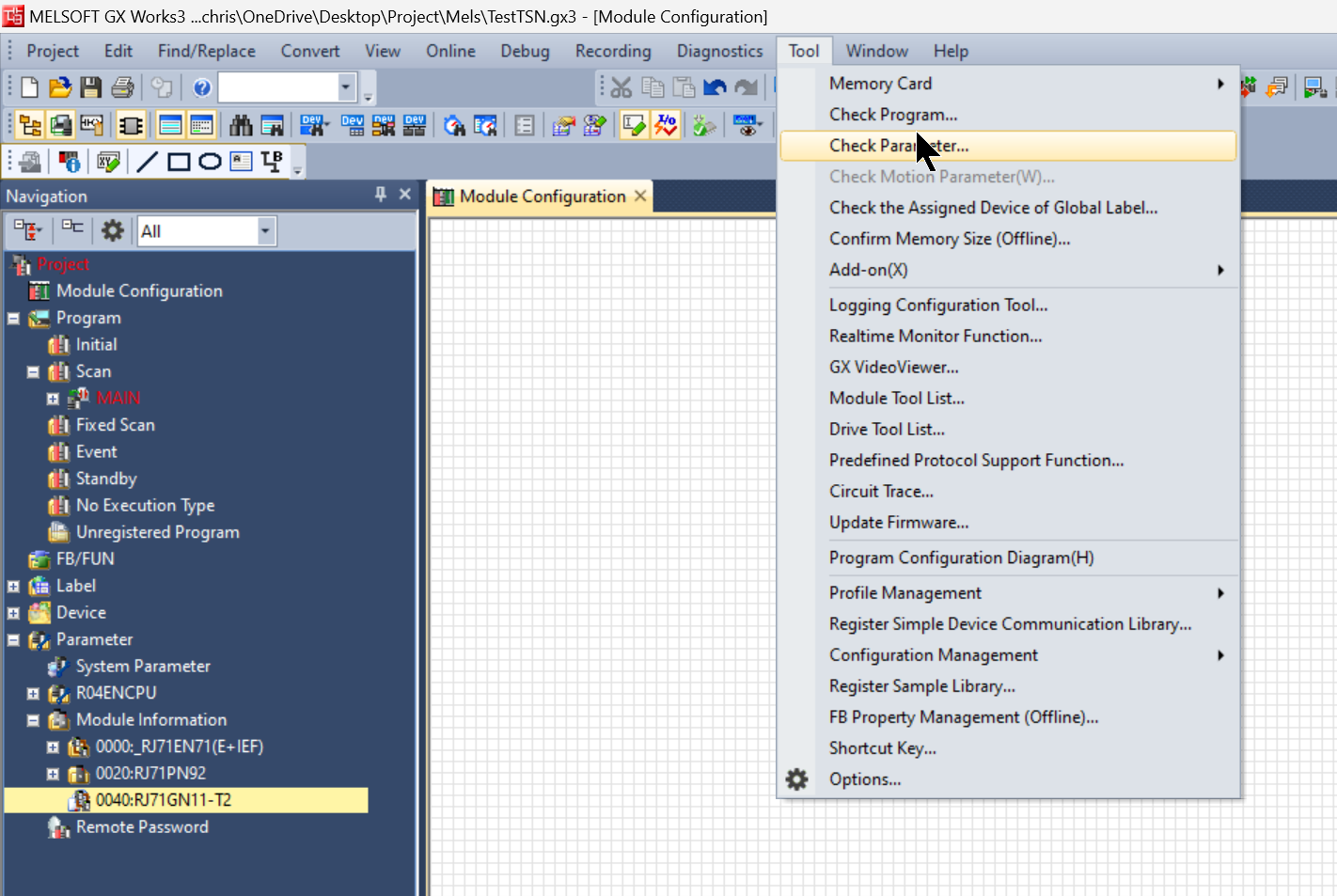Open the All filter dropdown in Navigation
Viewport: 1337px width, 896px height.
(265, 230)
